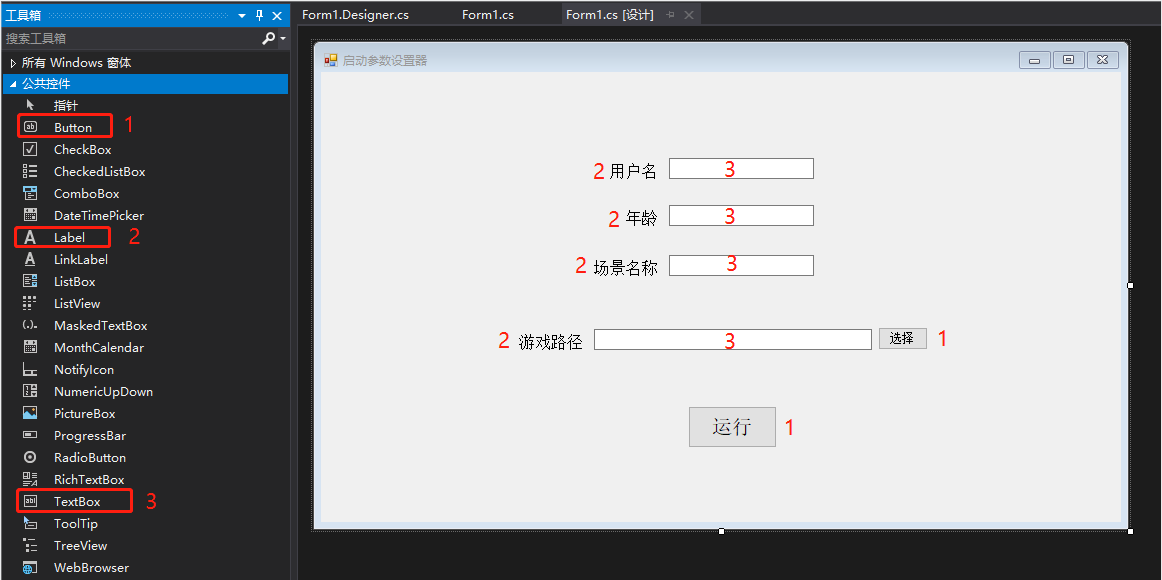The width and height of the screenshot is (1162, 580).
Task: Pick the RadioButton control icon
Action: [30, 457]
